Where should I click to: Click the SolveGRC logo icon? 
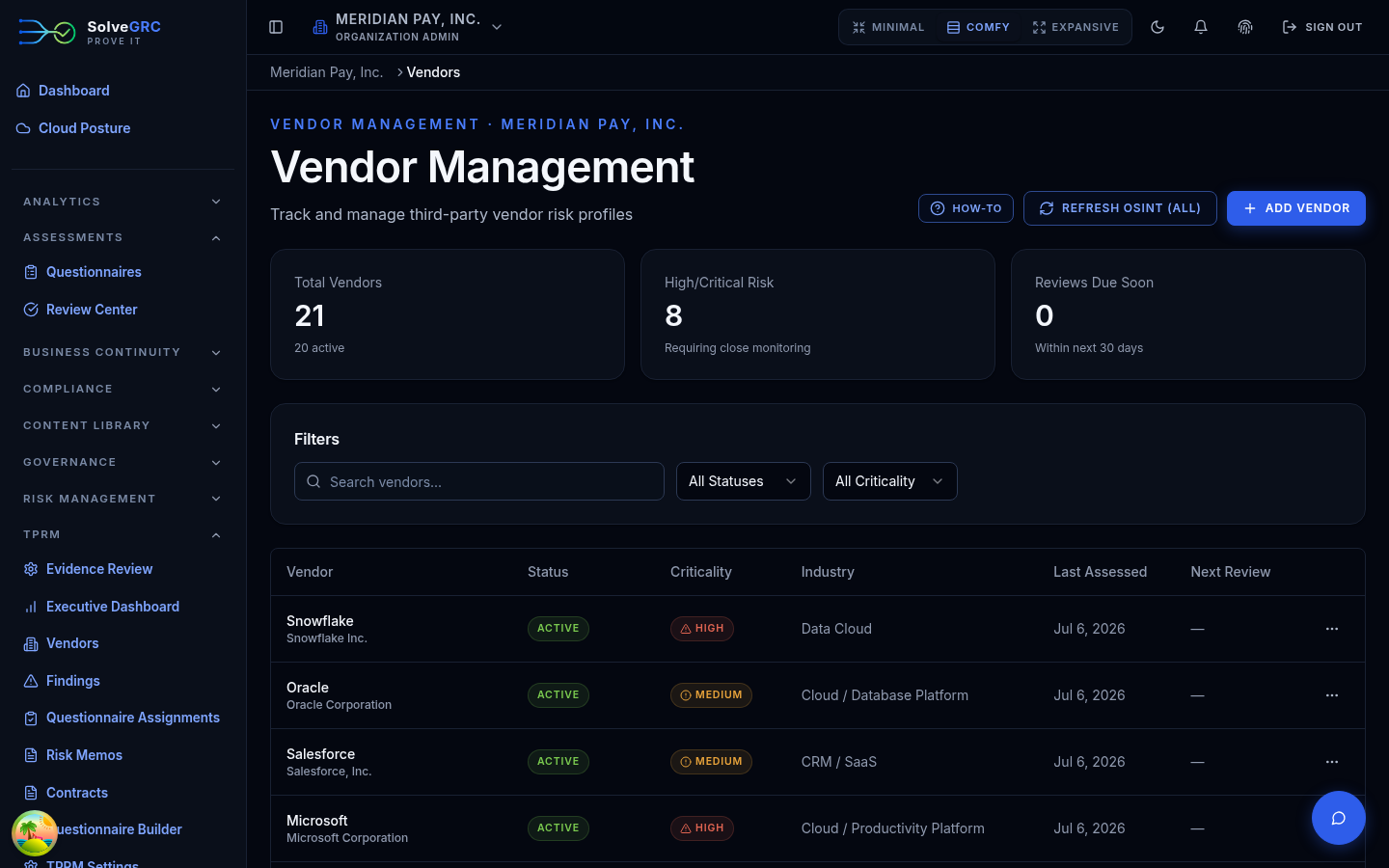tap(47, 32)
